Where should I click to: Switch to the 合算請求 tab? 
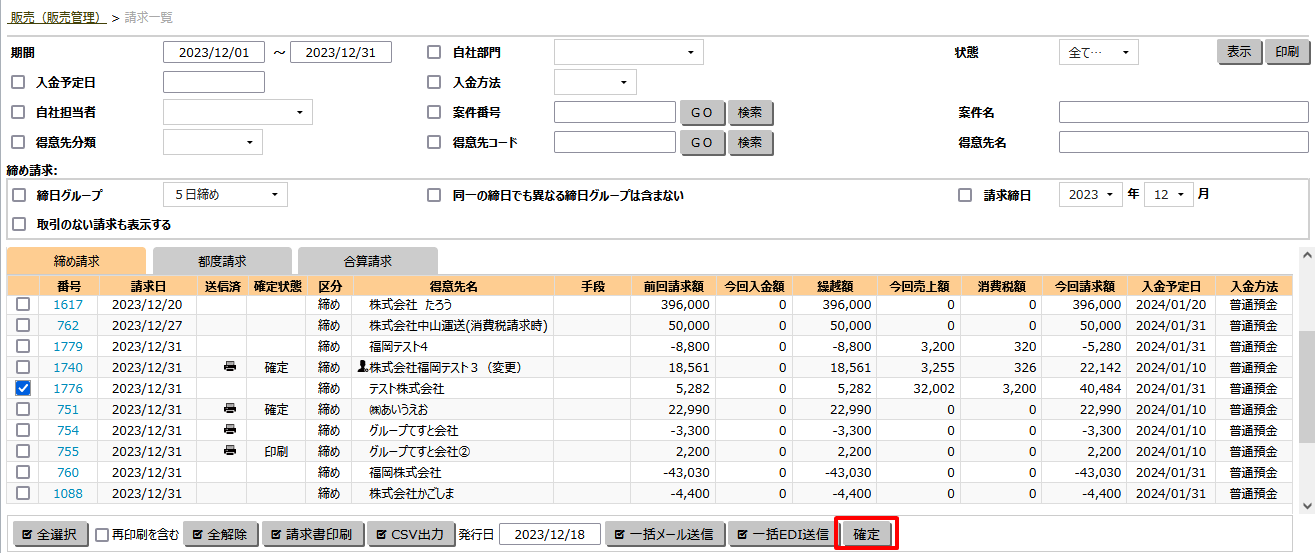pyautogui.click(x=367, y=261)
